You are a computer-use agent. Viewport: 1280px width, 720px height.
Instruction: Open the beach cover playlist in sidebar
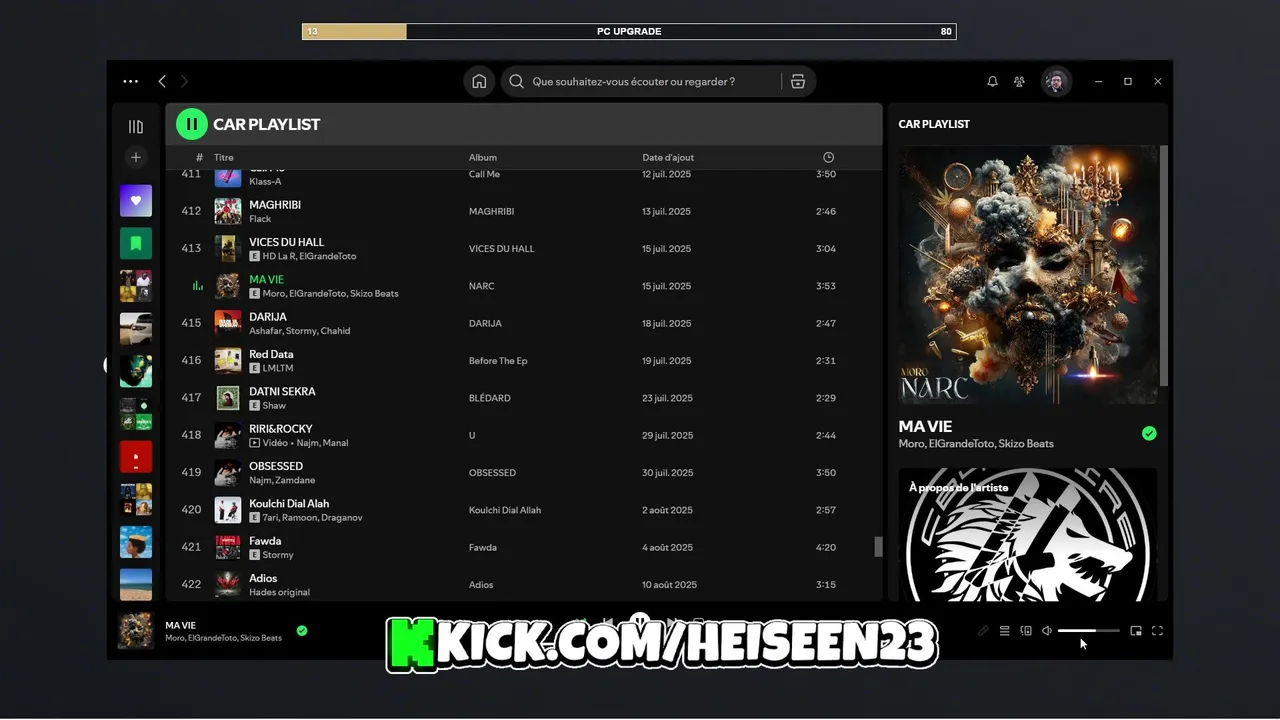click(136, 584)
